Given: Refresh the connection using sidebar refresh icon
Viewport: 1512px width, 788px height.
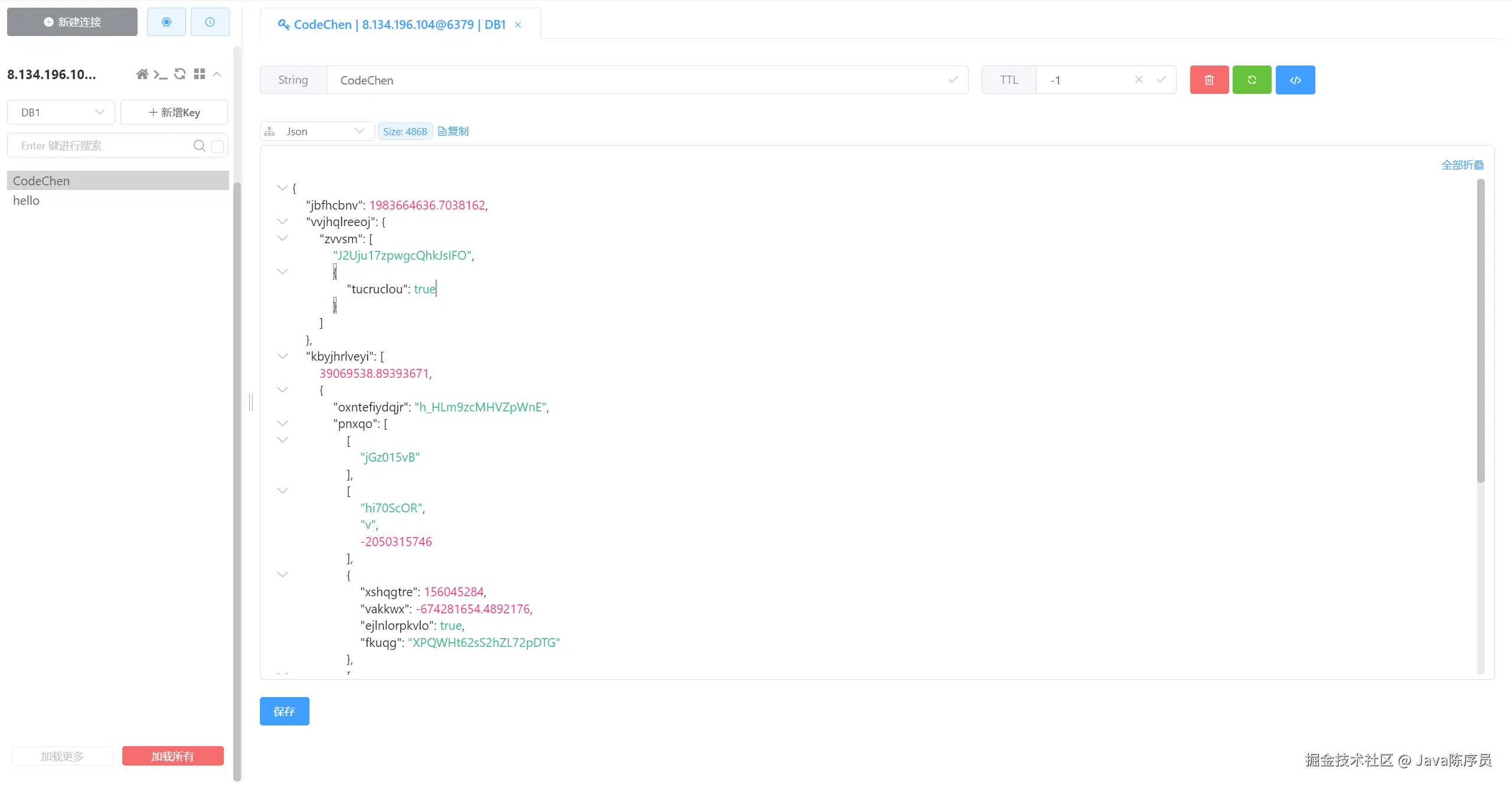Looking at the screenshot, I should click(180, 74).
